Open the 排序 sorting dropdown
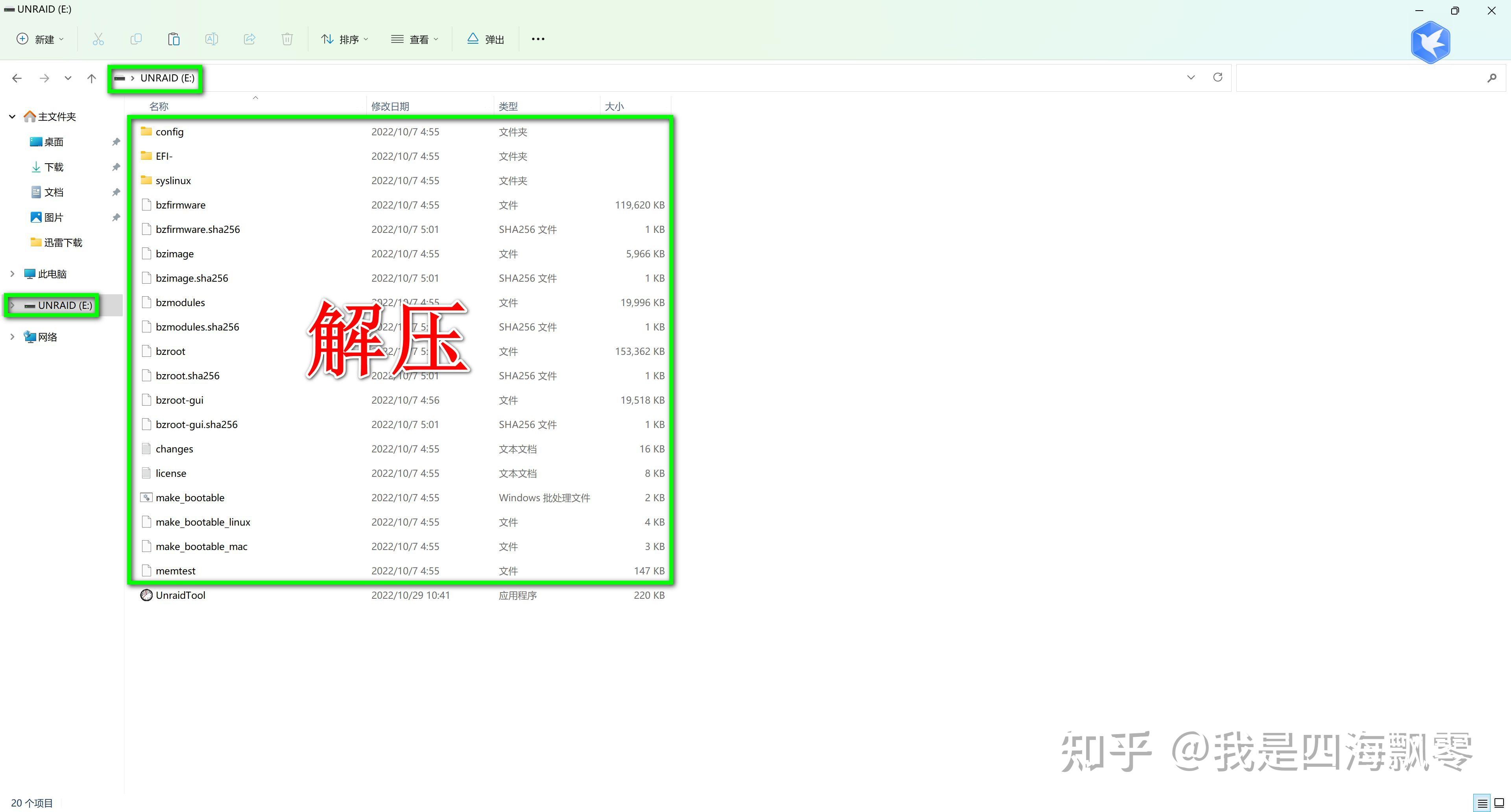The height and width of the screenshot is (812, 1511). (345, 39)
